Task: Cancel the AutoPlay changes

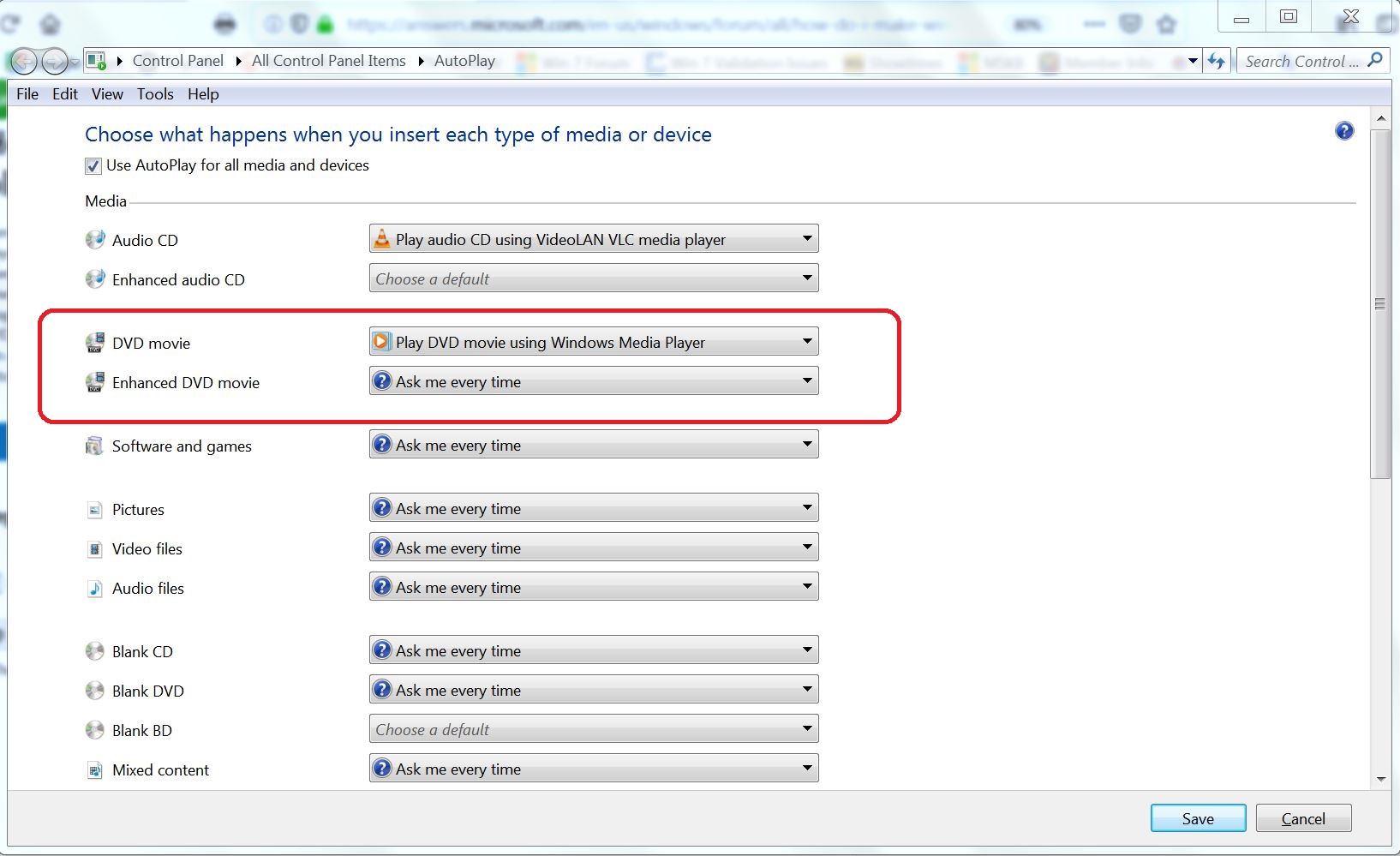Action: pyautogui.click(x=1303, y=818)
